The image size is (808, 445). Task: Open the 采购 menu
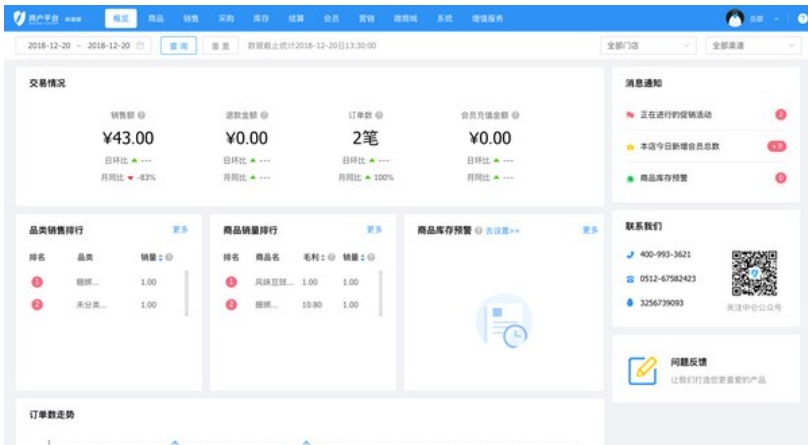click(226, 18)
